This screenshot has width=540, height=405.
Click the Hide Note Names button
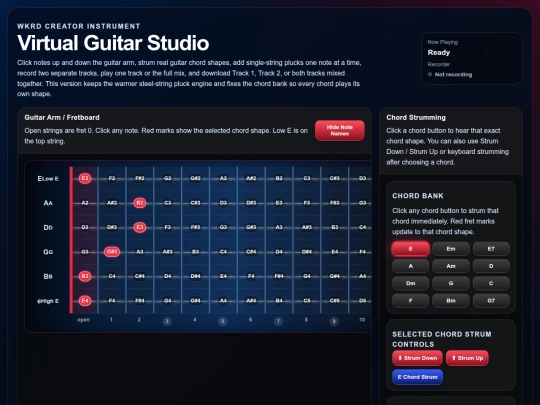[x=340, y=131]
